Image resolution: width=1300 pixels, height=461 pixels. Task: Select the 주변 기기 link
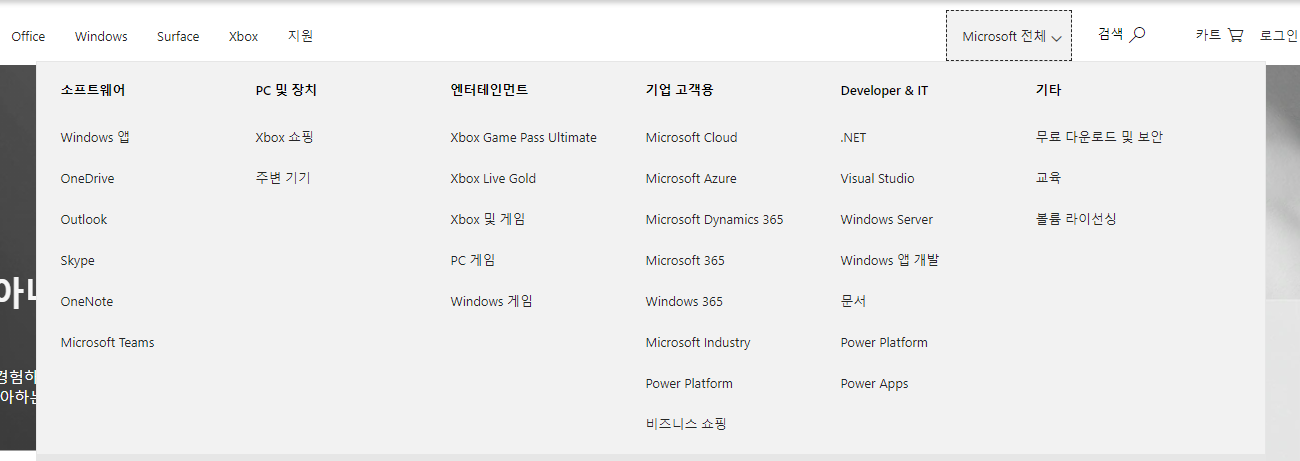tap(283, 178)
